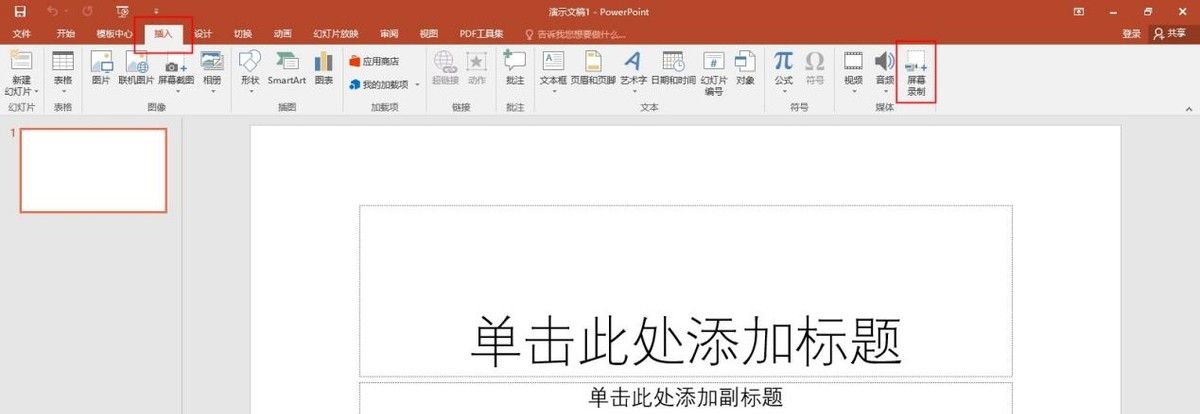
Task: Open 应用商店 app store
Action: click(374, 61)
